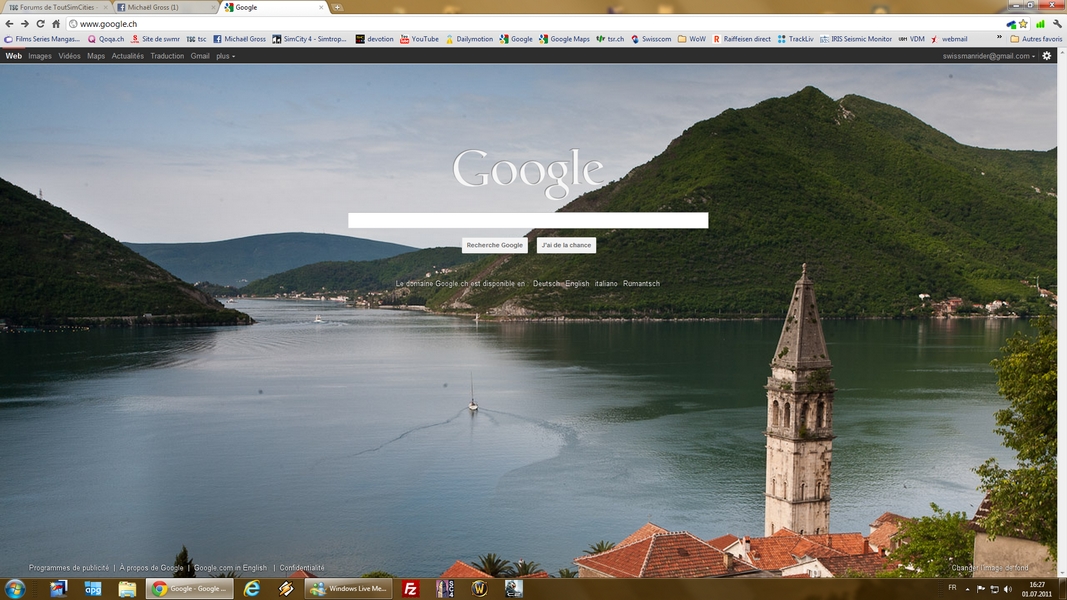This screenshot has width=1067, height=600.
Task: Open the TrackLiv bookmark
Action: [795, 39]
